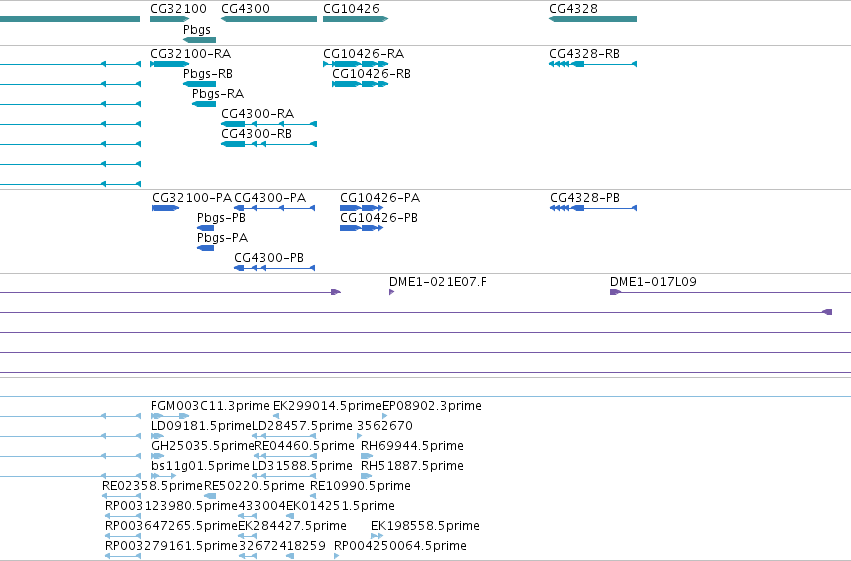Screen dimensions: 851x561
Task: Select EST EP08902.3prime
Action: pos(385,416)
